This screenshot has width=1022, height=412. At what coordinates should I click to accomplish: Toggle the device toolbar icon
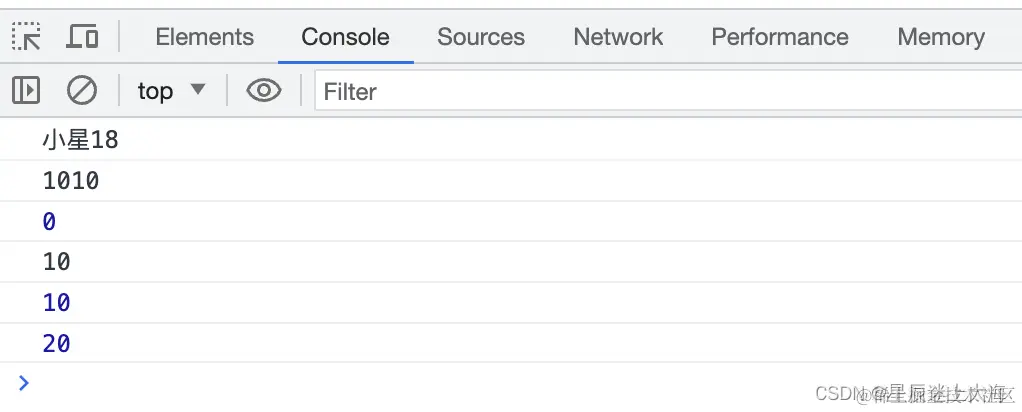point(82,37)
